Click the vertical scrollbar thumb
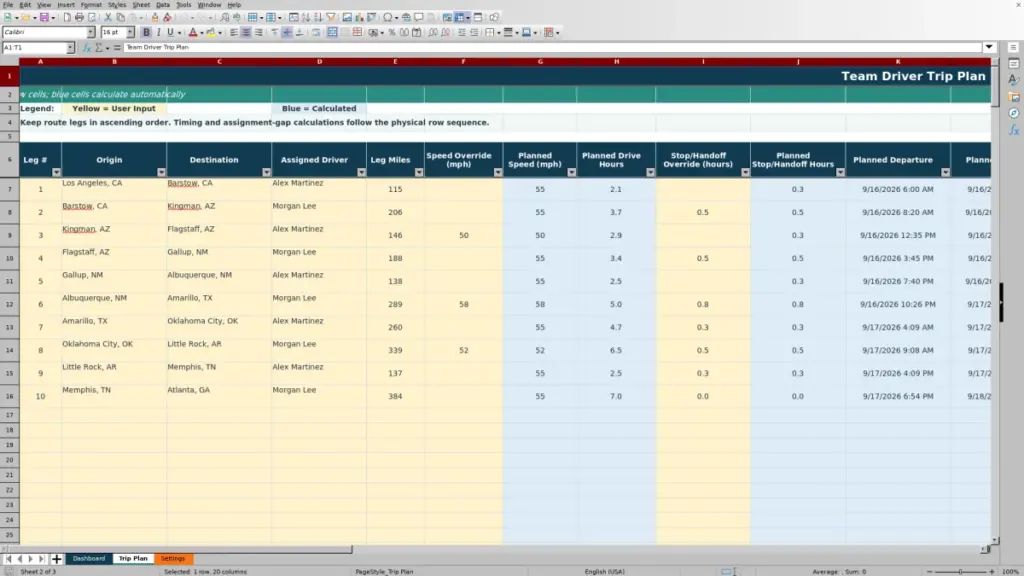Viewport: 1024px width, 576px height. click(x=995, y=86)
